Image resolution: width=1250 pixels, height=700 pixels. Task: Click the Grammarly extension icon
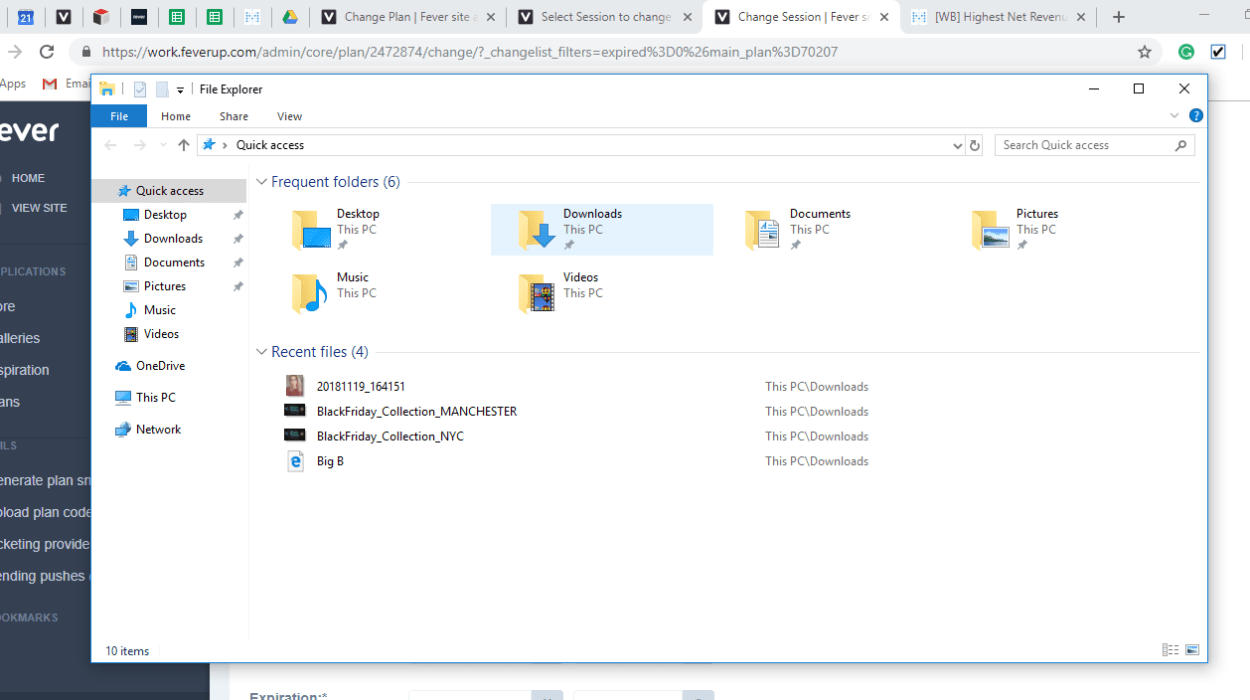(1186, 52)
